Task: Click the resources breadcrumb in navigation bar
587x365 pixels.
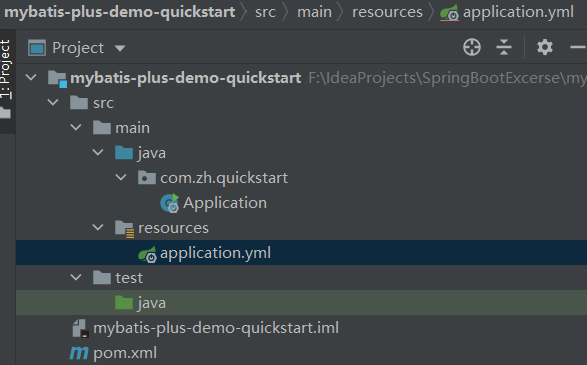Action: 387,12
